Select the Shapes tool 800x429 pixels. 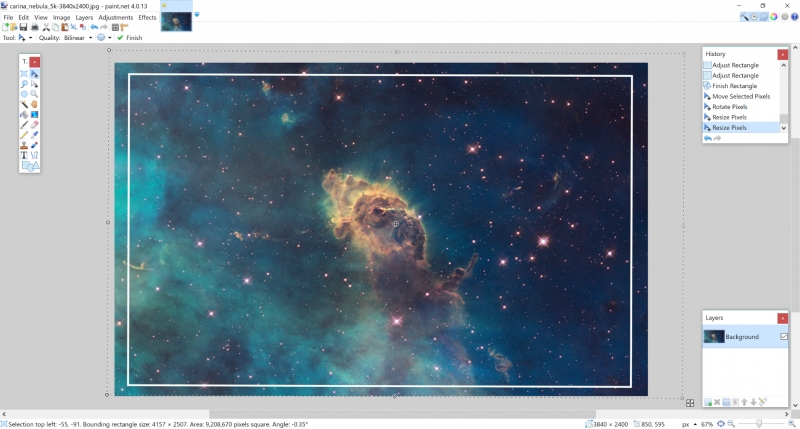(30, 166)
